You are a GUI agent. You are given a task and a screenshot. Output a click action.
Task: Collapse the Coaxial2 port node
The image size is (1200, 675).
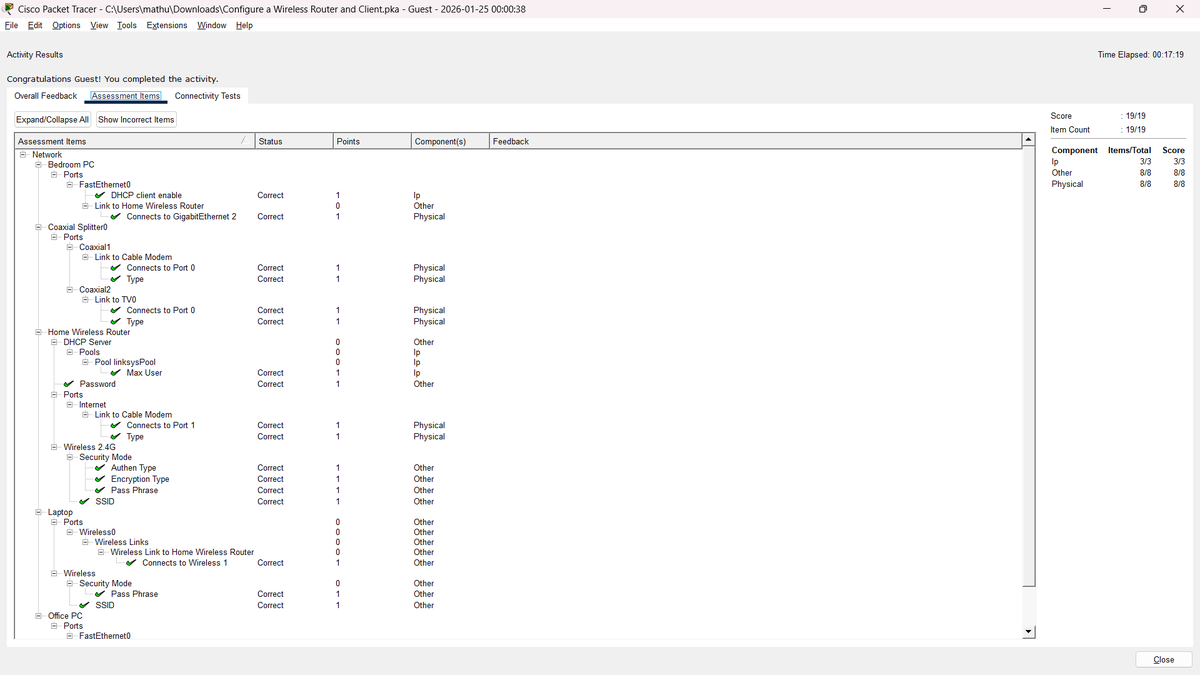pyautogui.click(x=70, y=289)
